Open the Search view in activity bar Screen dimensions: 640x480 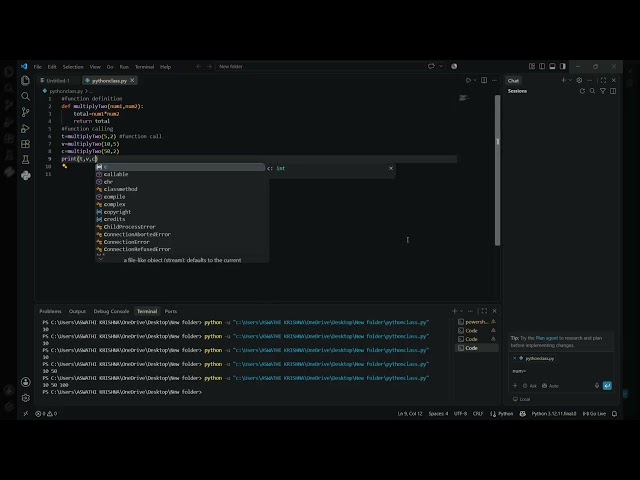pos(25,96)
